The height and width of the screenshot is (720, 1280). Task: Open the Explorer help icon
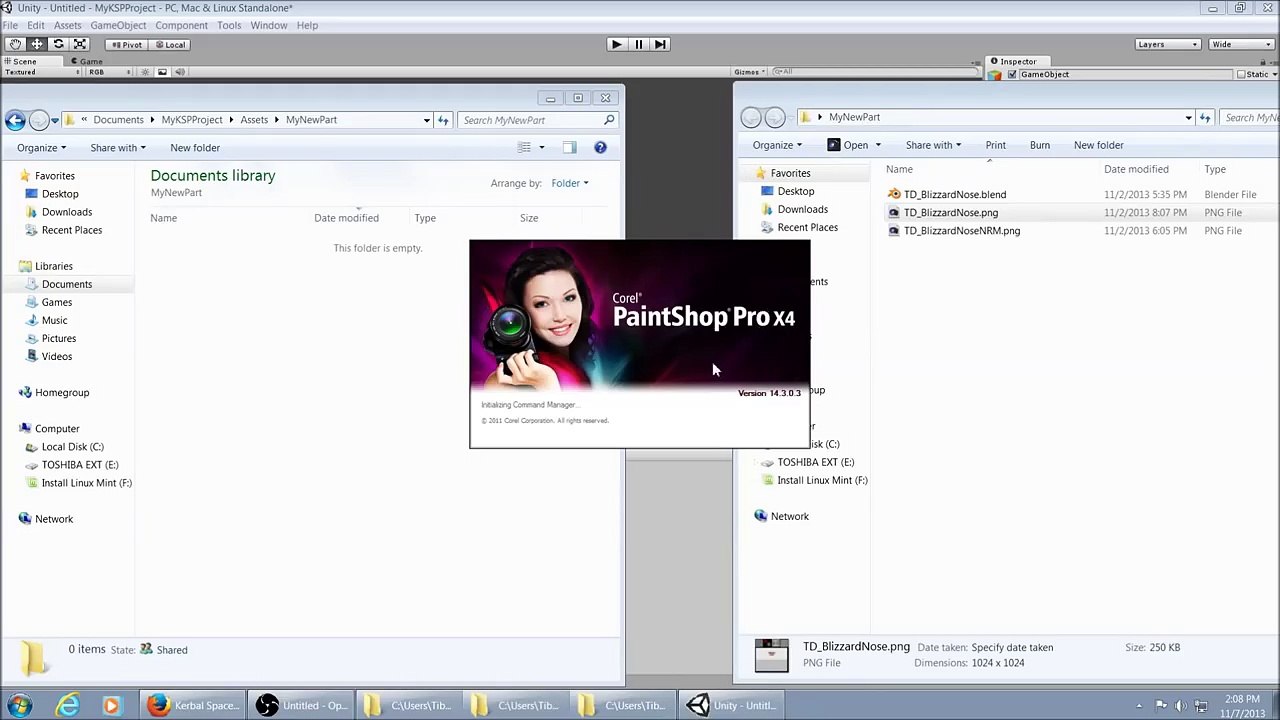click(x=600, y=147)
